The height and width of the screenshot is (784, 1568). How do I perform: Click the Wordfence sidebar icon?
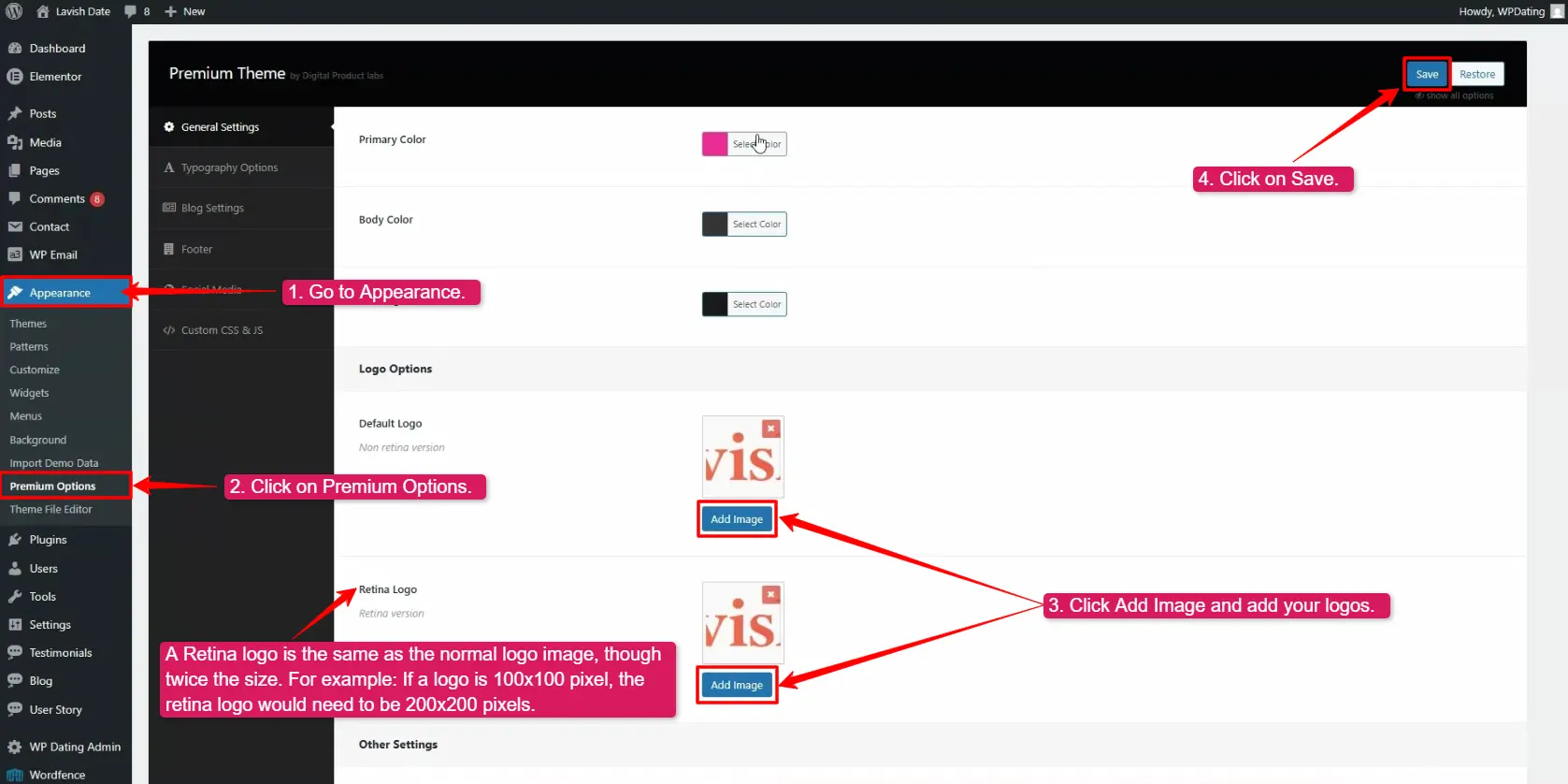tap(15, 775)
